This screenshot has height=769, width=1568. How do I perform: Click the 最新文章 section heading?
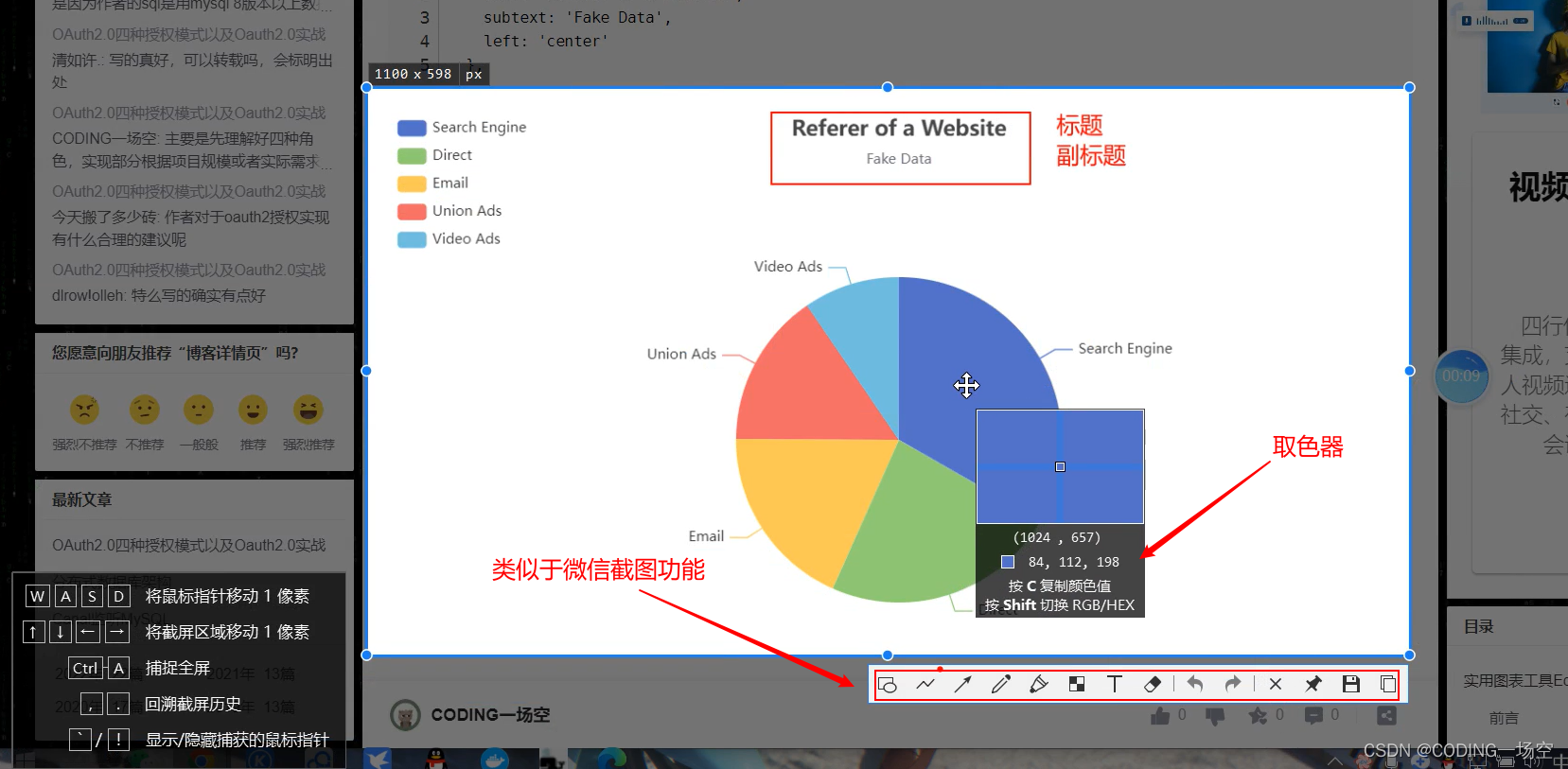[x=81, y=499]
